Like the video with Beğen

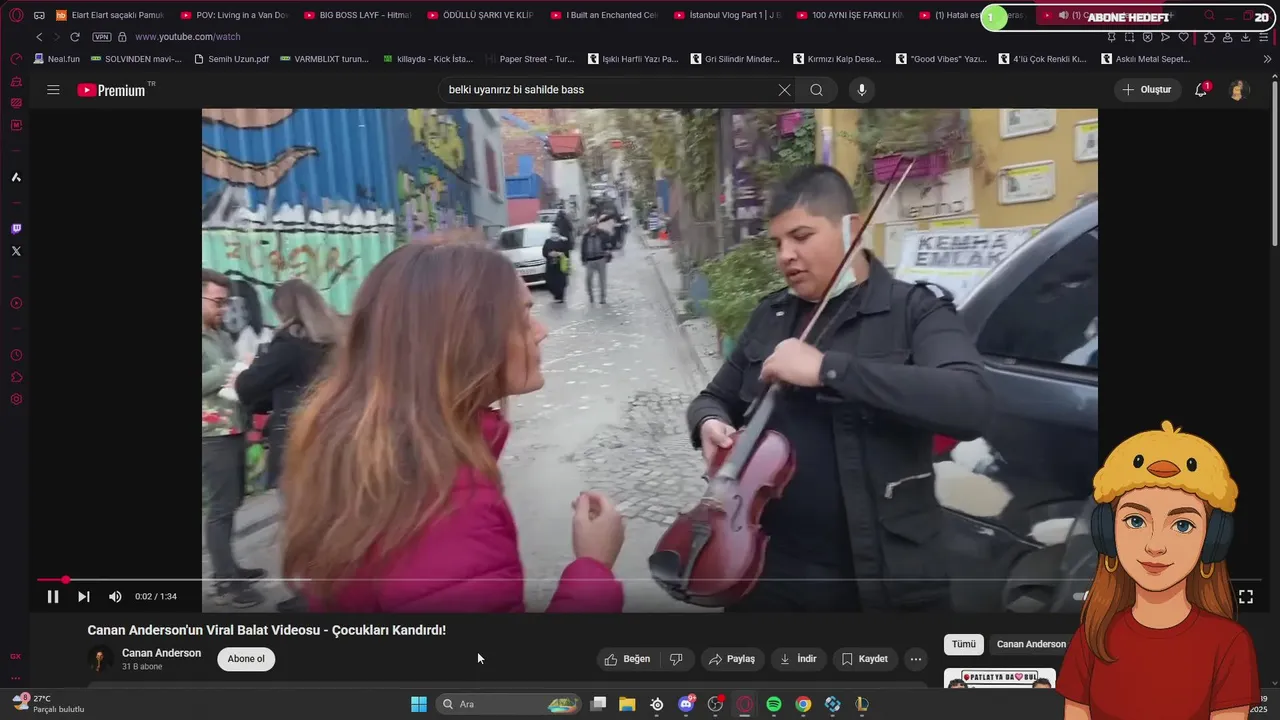(628, 659)
